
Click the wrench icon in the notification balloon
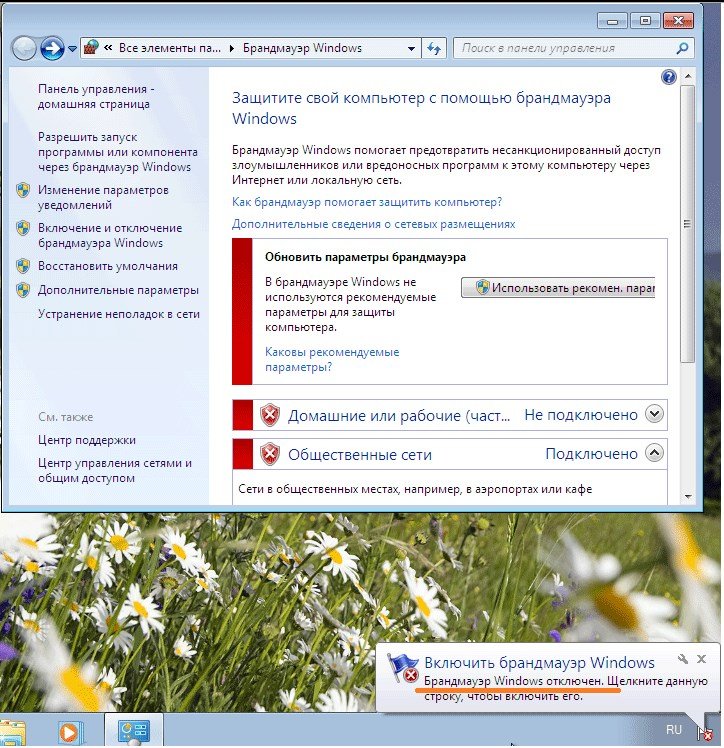click(682, 658)
